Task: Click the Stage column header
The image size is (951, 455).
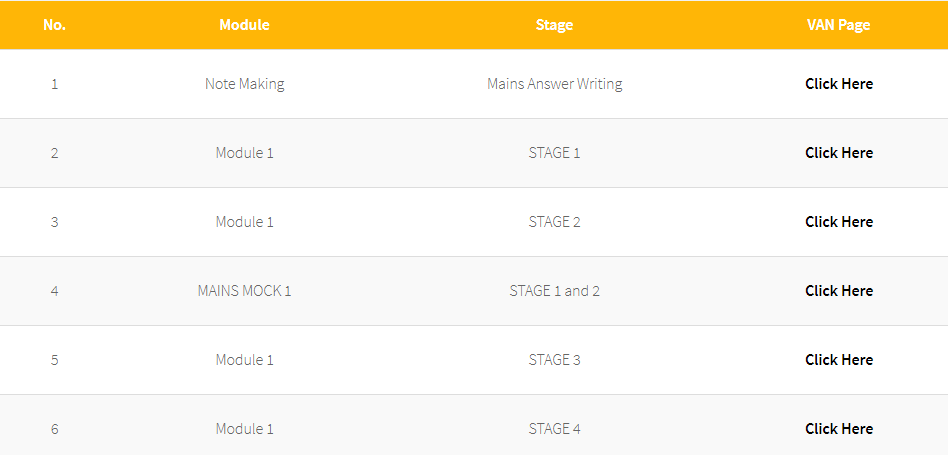Action: (x=554, y=25)
